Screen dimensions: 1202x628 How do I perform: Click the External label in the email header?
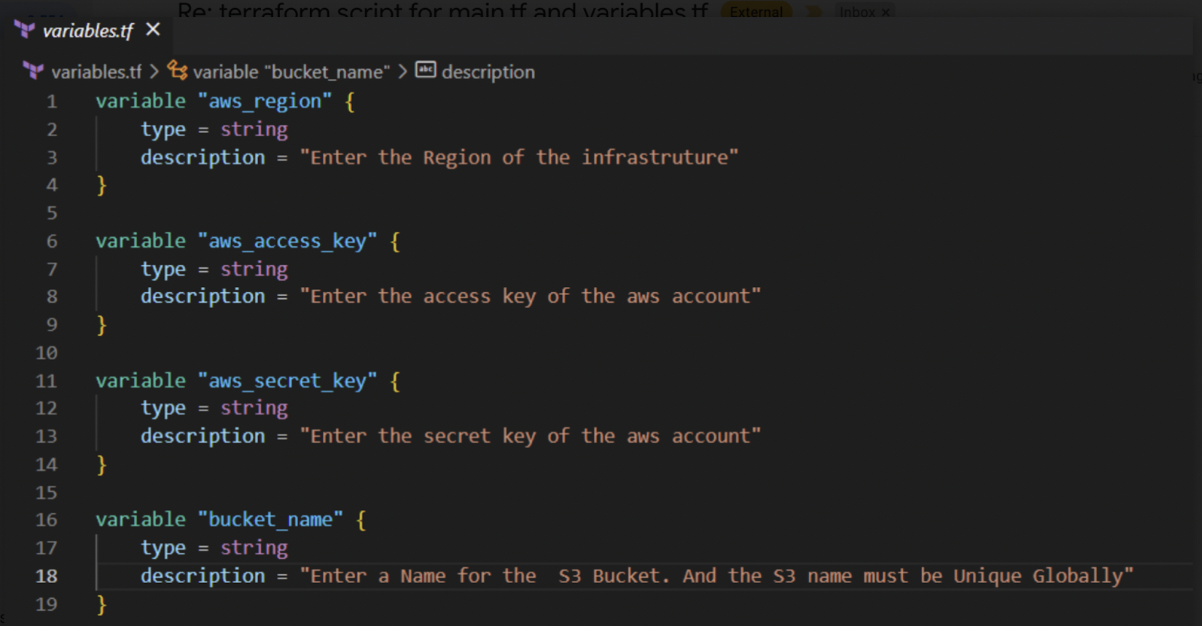[755, 12]
